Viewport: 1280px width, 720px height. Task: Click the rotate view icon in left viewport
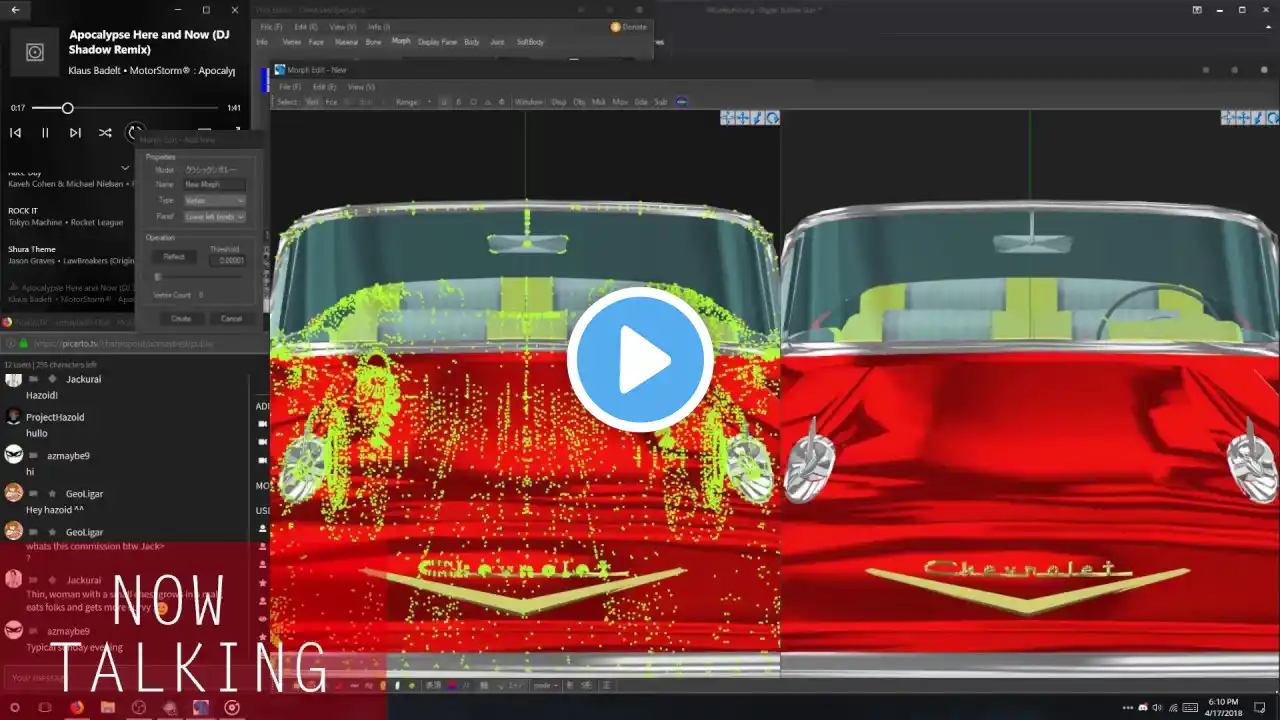(x=773, y=118)
